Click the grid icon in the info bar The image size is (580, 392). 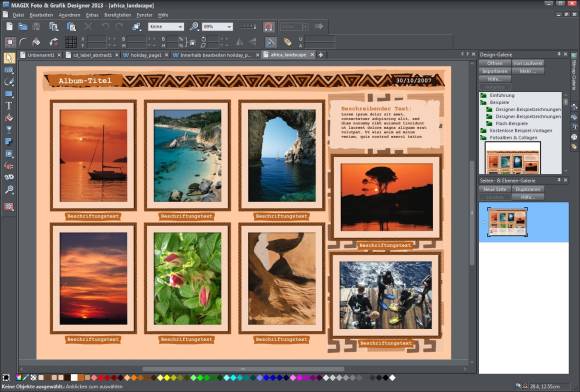[71, 42]
